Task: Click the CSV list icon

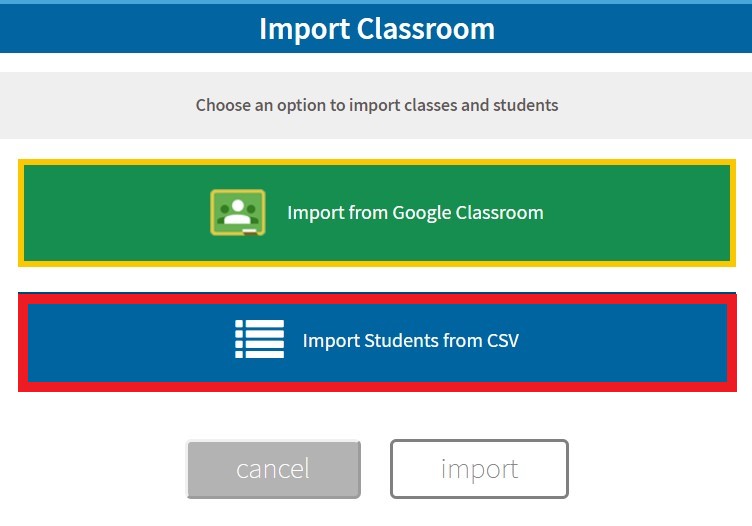Action: (x=259, y=340)
